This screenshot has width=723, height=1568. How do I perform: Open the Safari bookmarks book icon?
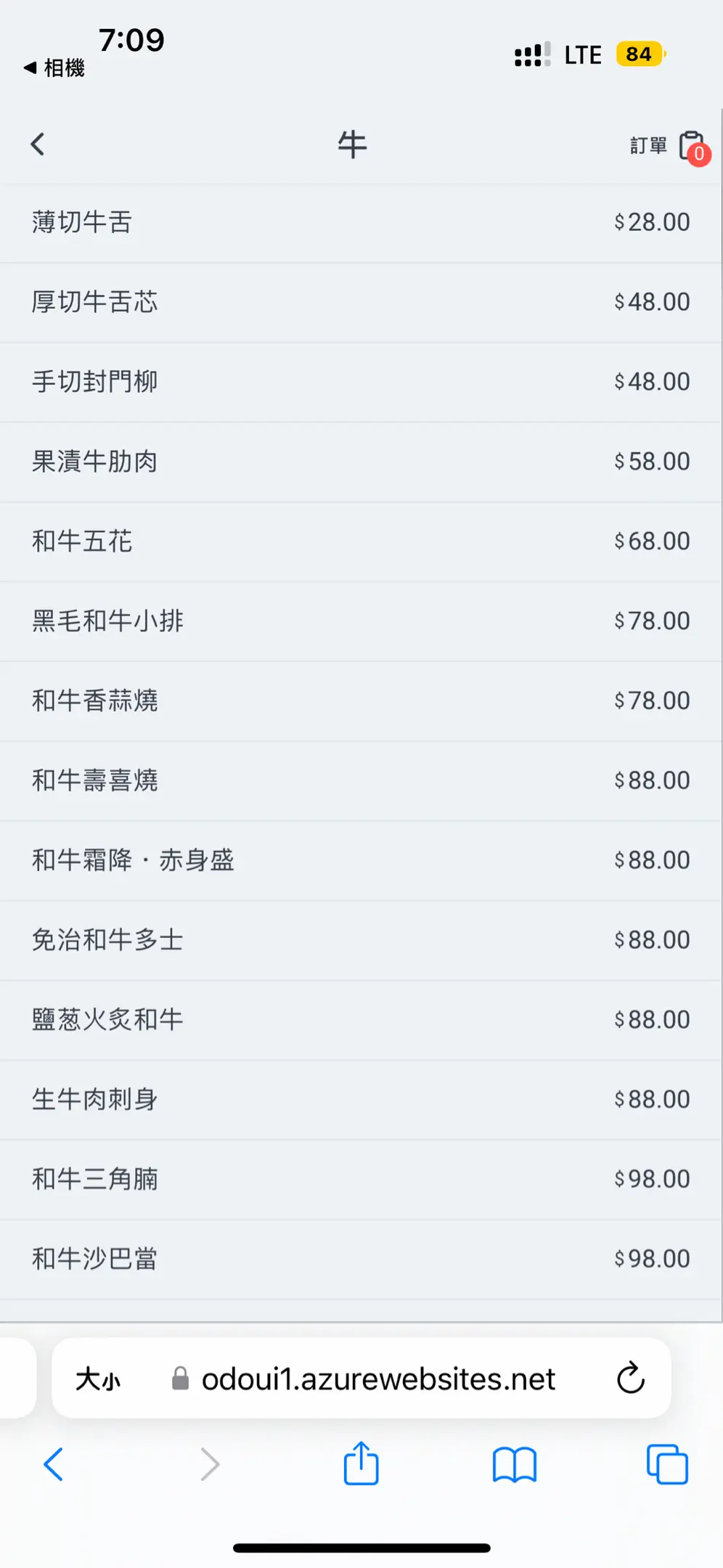(514, 1465)
